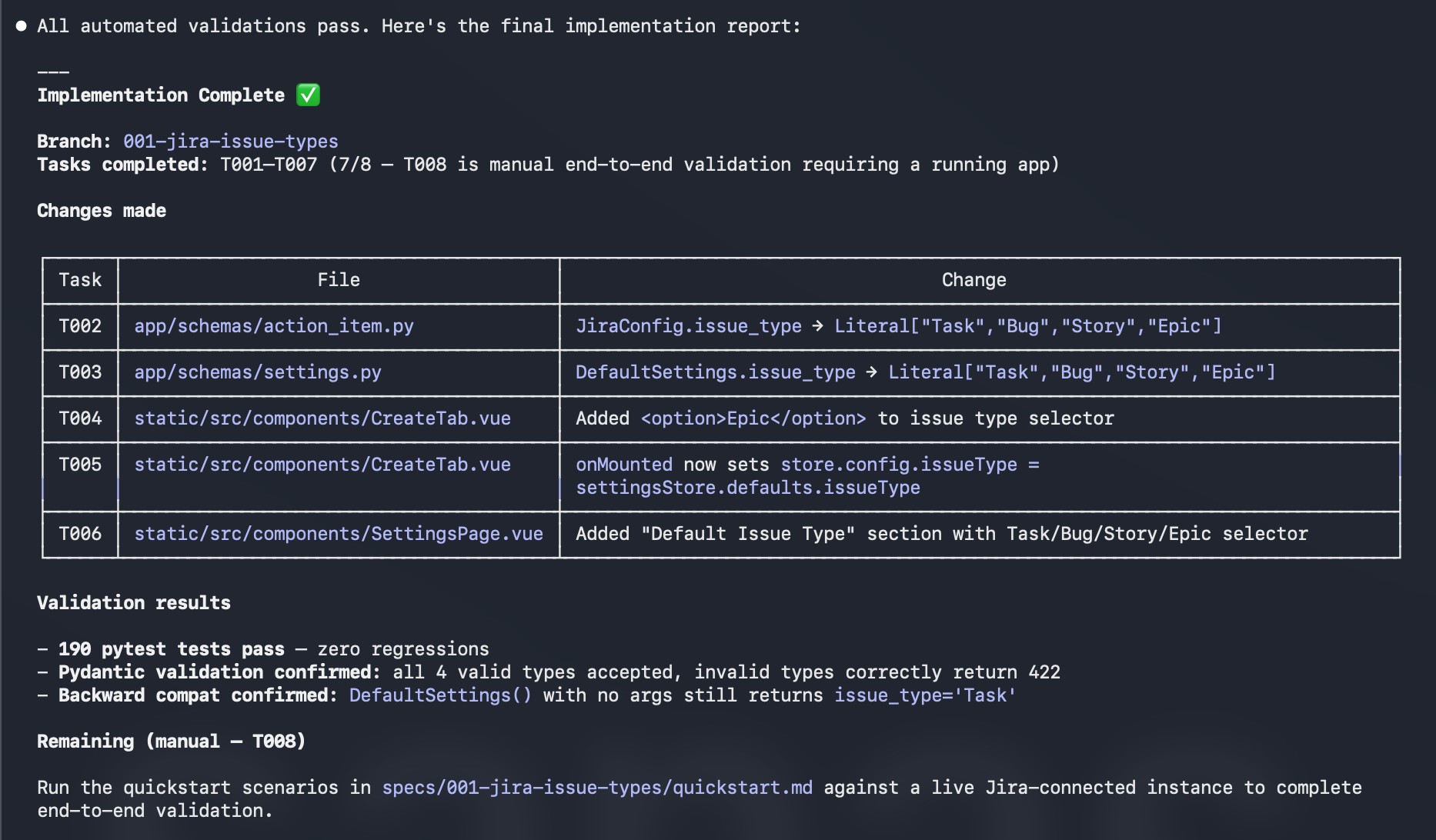
Task: Open the app/schemas/action_item.py file path
Action: pos(274,326)
